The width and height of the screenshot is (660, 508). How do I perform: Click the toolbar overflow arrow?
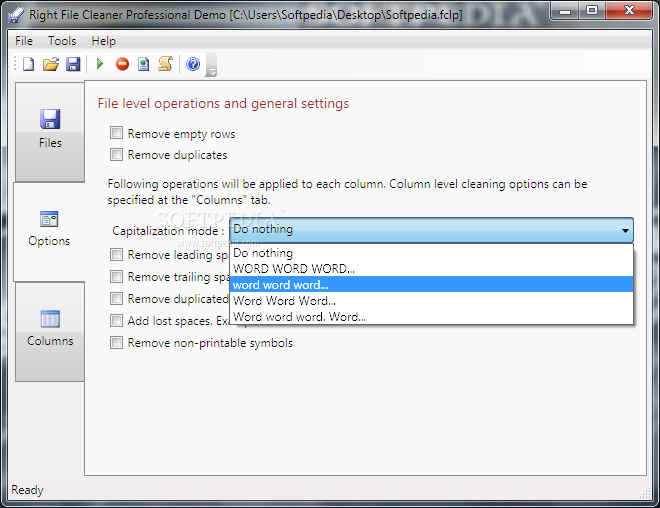(x=211, y=65)
